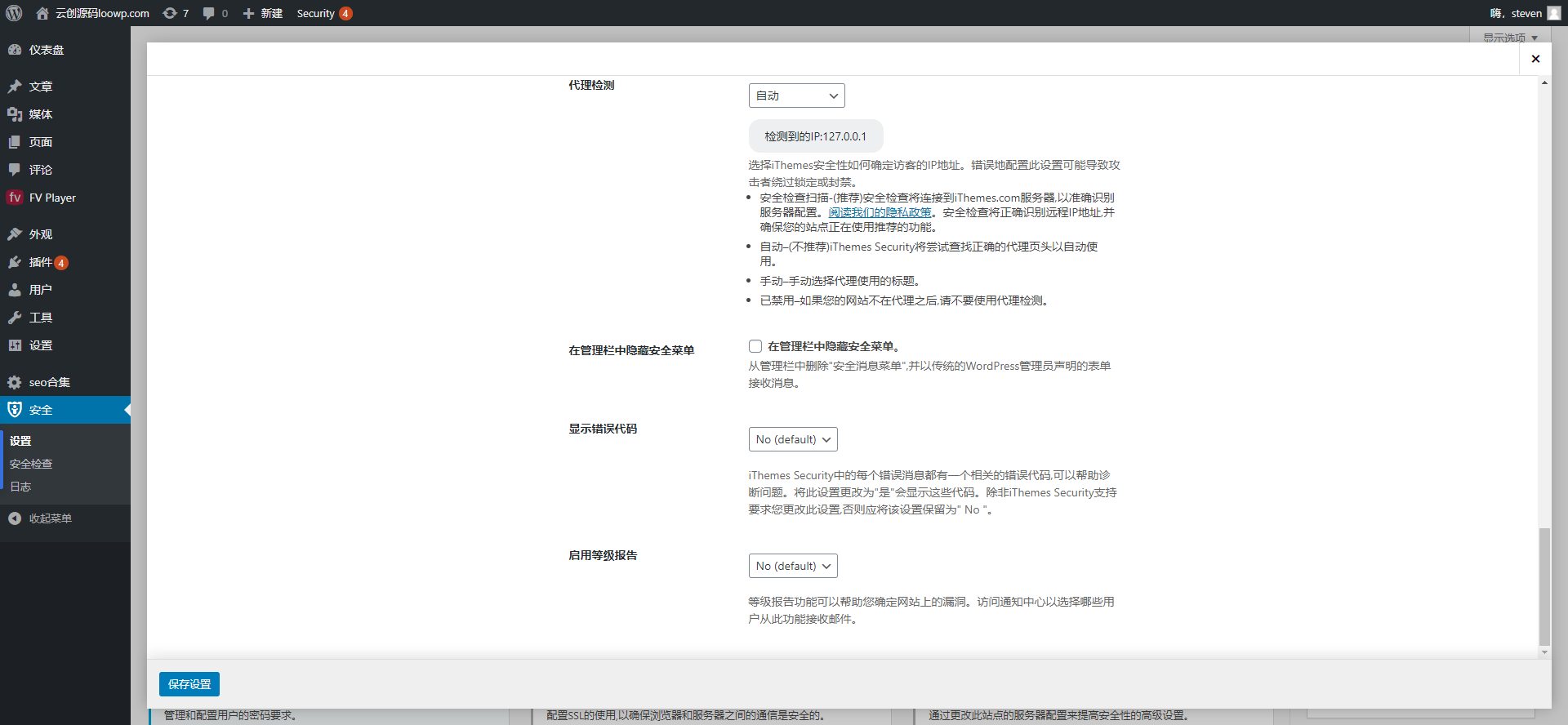Open the 设置 sliders icon in sidebar

[x=15, y=345]
